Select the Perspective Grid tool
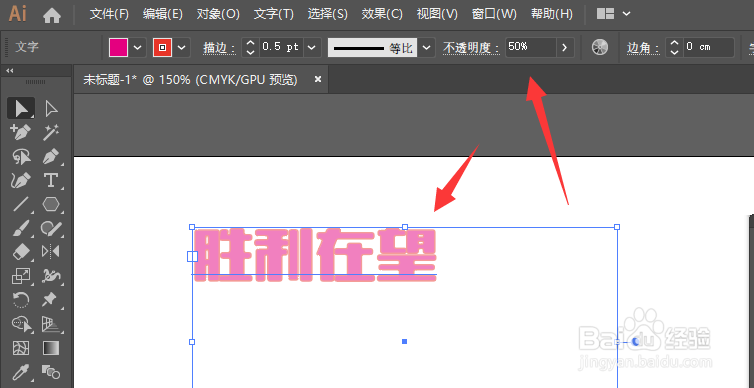The width and height of the screenshot is (754, 388). pos(50,324)
